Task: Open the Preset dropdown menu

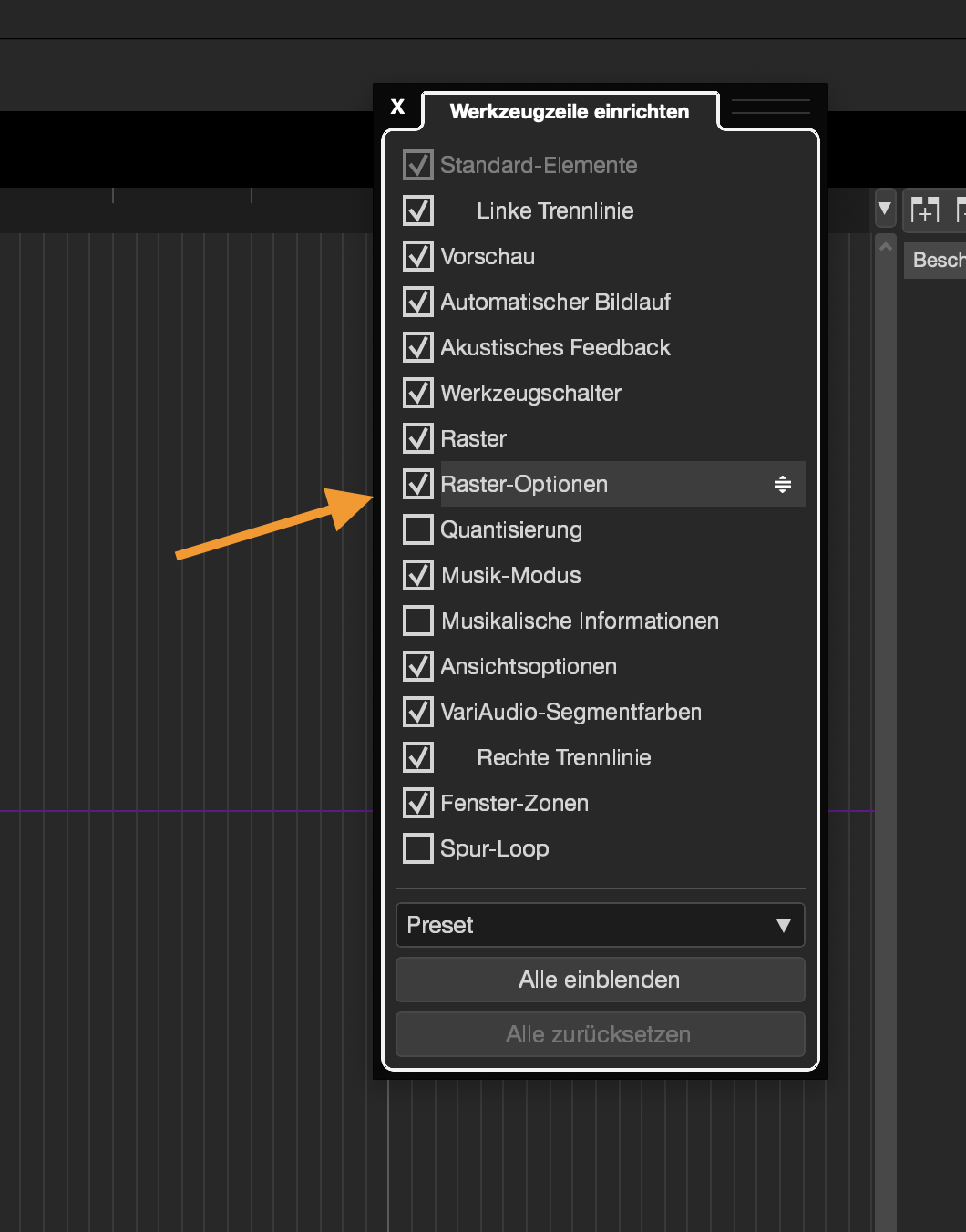Action: click(600, 925)
